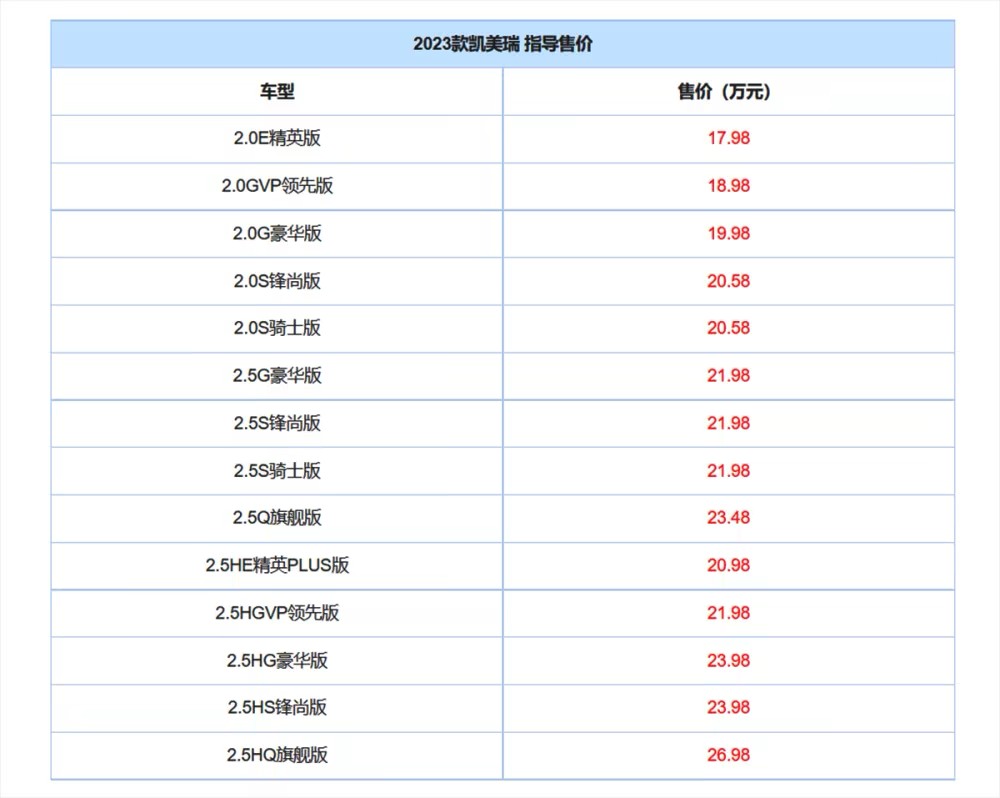Select the 2.5Q旗舰版 model cell

click(x=277, y=517)
